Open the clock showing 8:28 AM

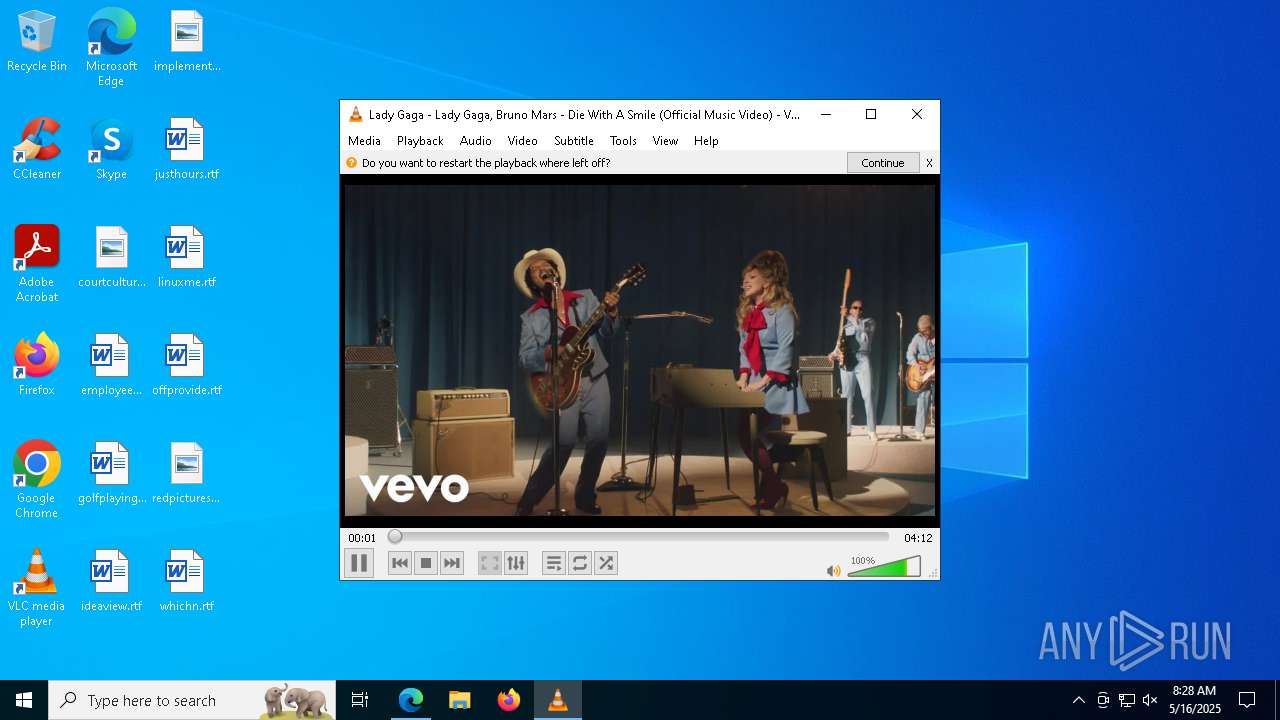click(1195, 700)
